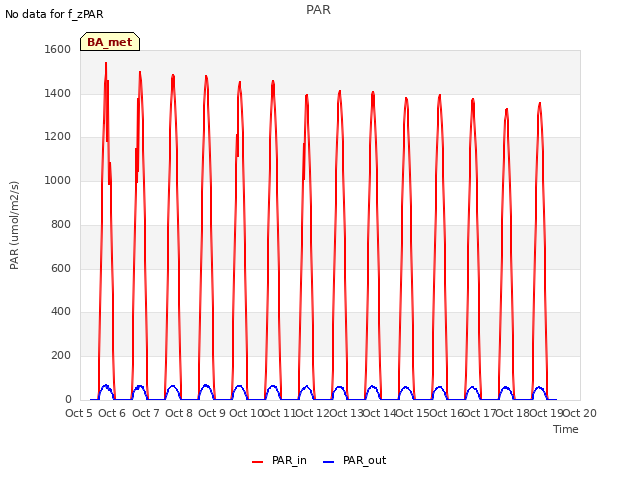This screenshot has width=640, height=480.
Task: Click the 'No data for f_zPAR' message
Action: [54, 14]
